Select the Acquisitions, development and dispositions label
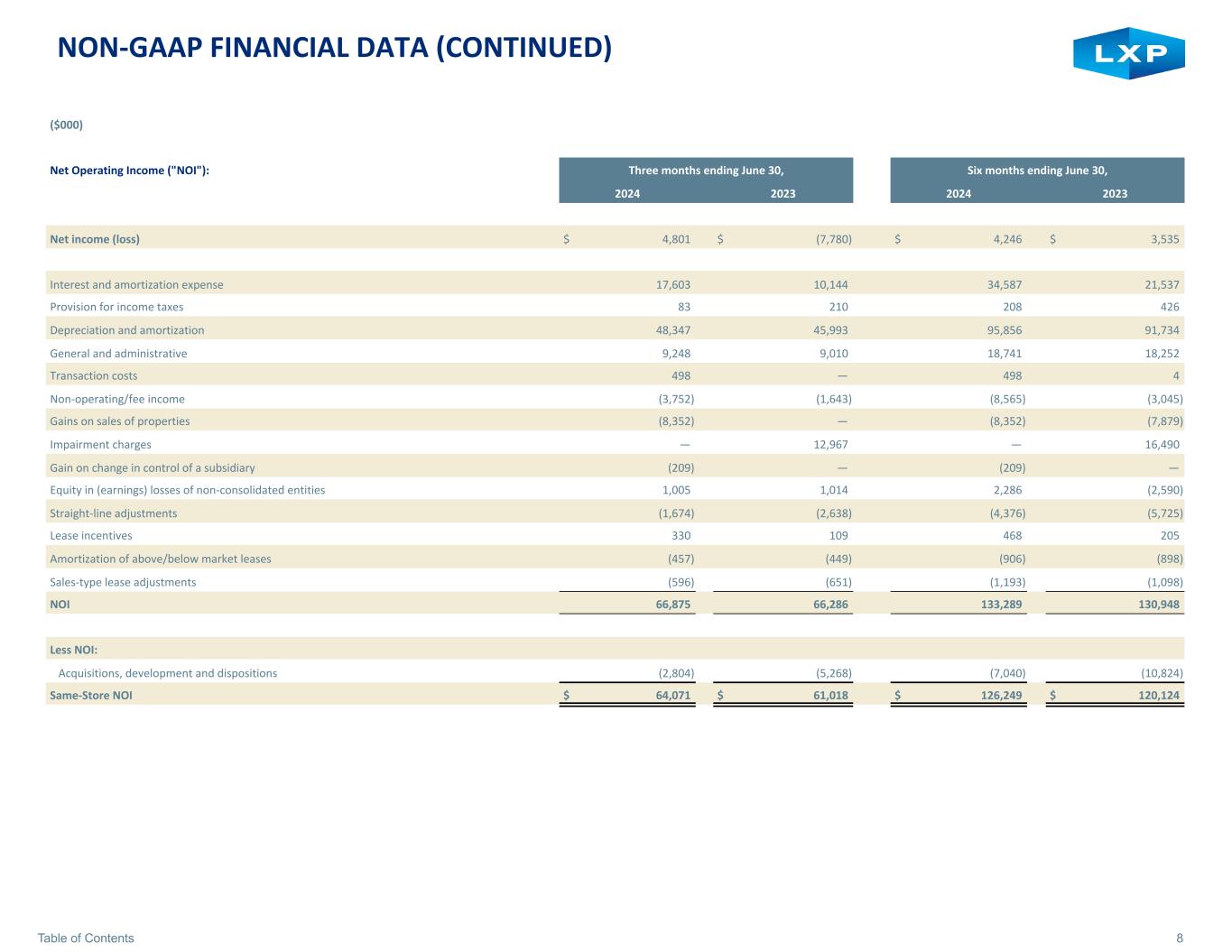1232x952 pixels. point(167,673)
